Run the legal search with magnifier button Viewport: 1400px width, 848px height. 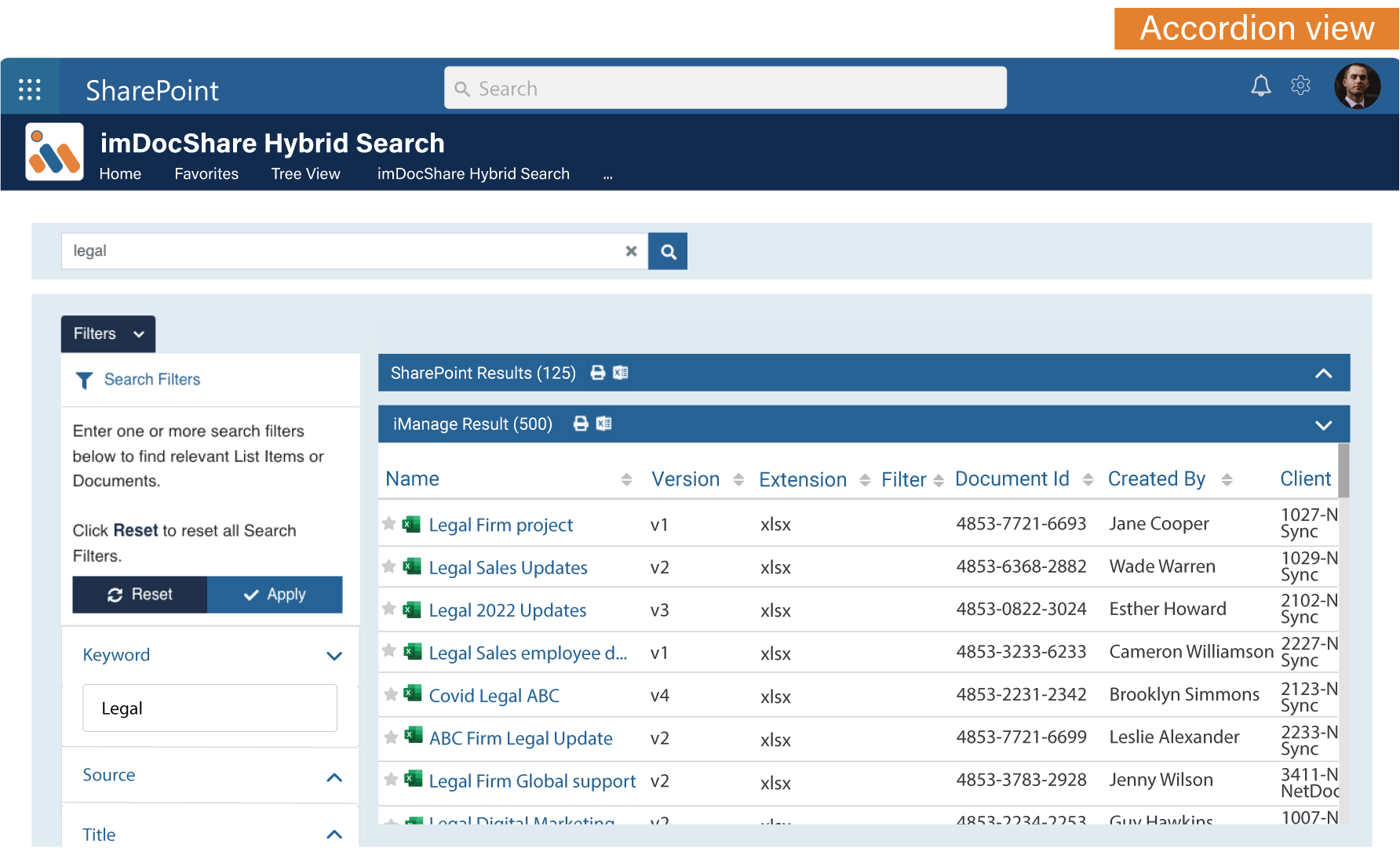click(668, 251)
